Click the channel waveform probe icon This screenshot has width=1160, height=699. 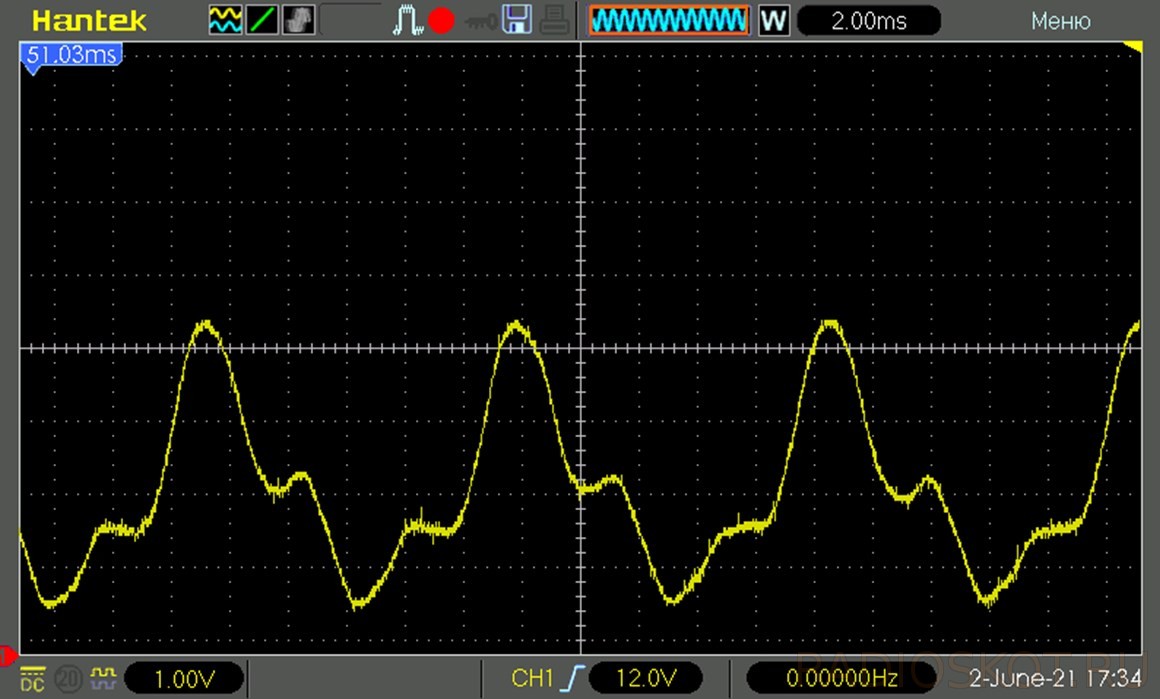point(102,679)
